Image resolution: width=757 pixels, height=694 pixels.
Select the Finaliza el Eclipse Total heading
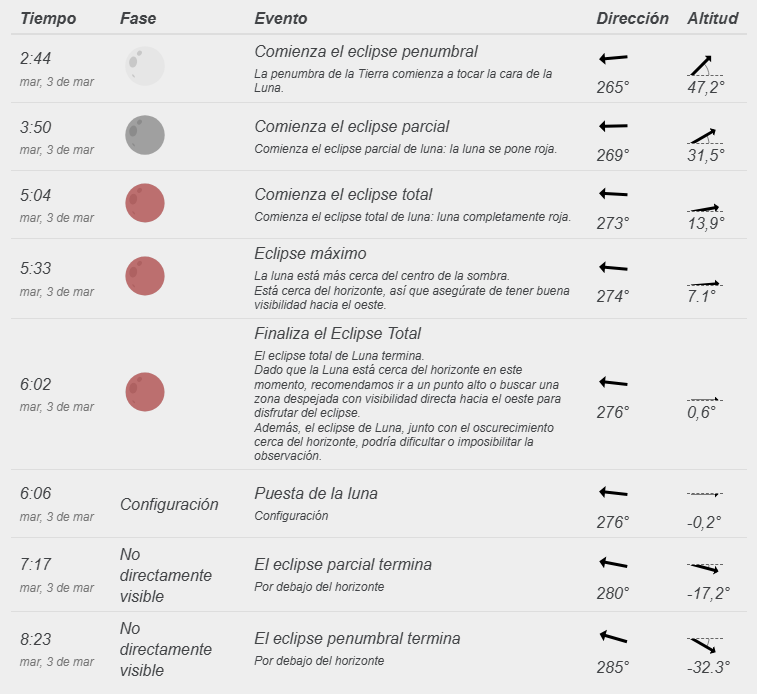338,333
